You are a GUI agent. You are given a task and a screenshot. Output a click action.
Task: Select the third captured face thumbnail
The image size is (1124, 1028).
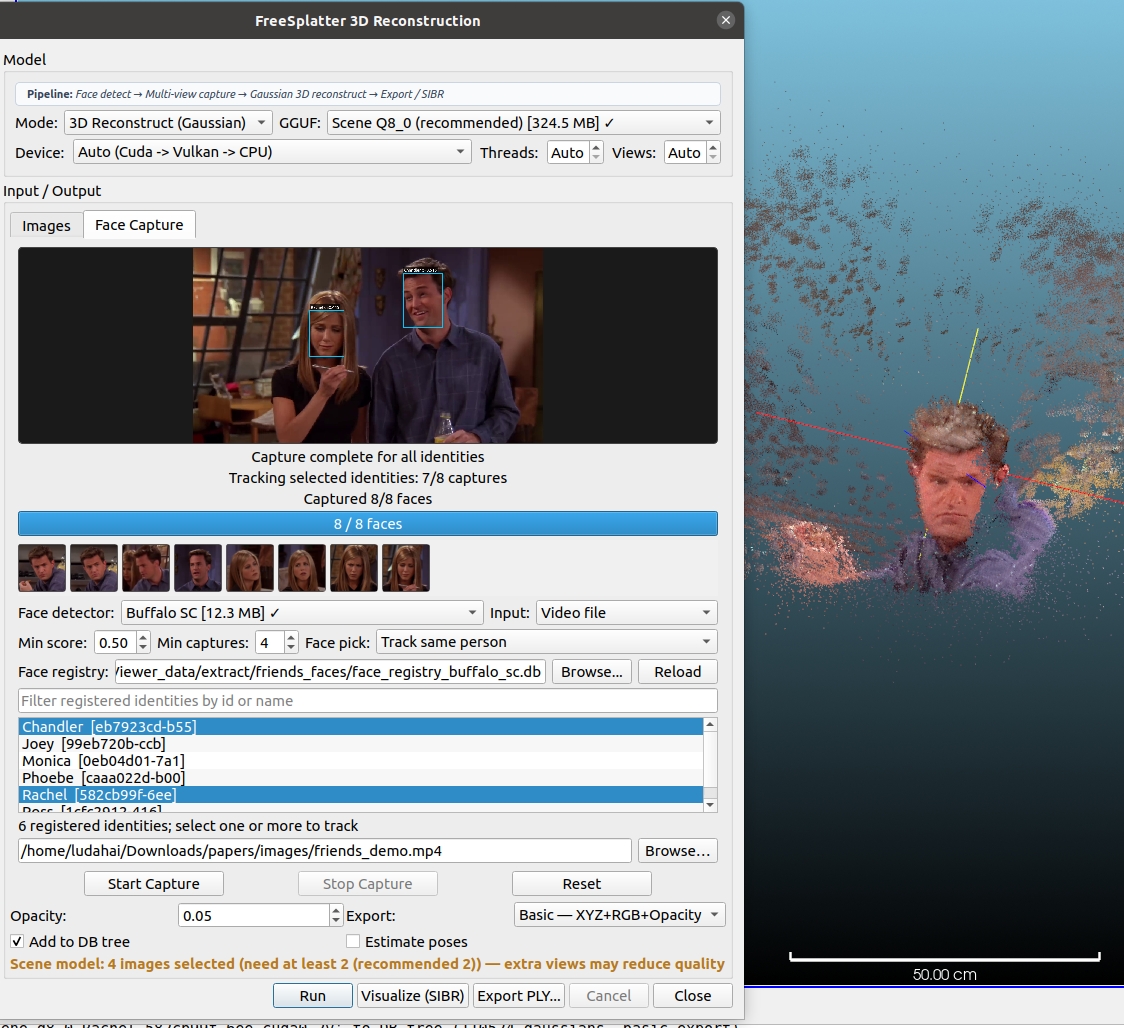click(146, 568)
